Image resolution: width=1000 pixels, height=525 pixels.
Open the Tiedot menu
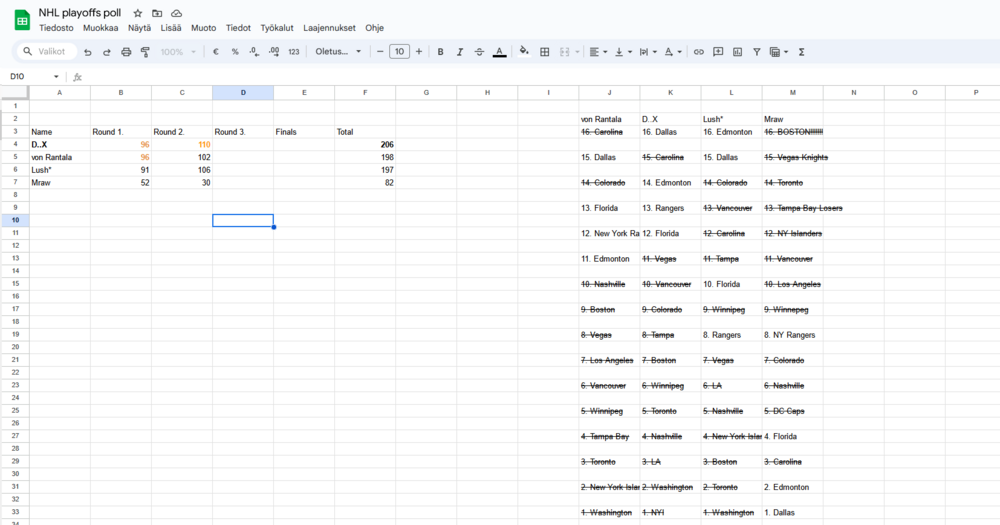tap(238, 28)
